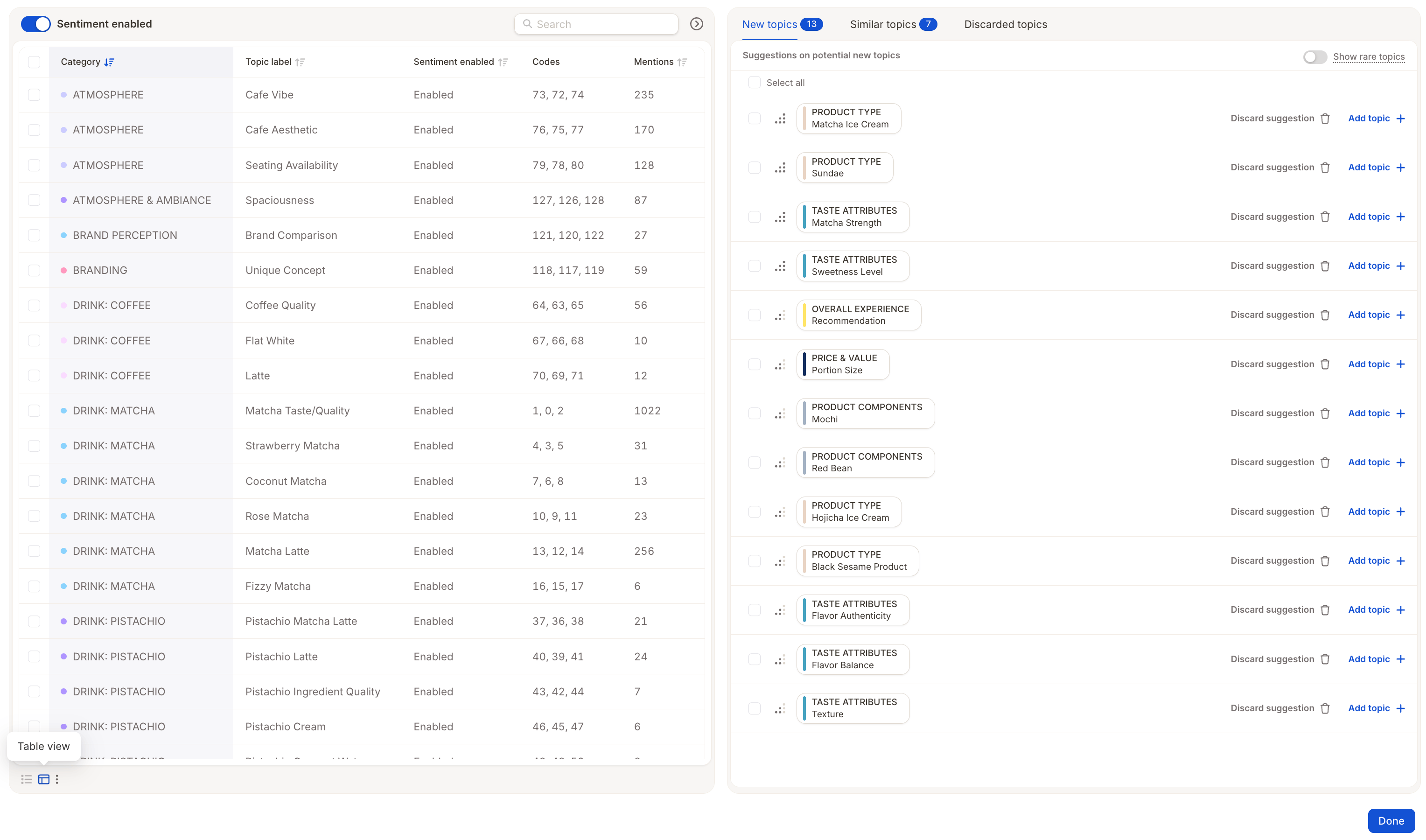Screen dimensions: 1426x840
Task: Click trash icon for Recommendation suggestion
Action: pyautogui.click(x=1325, y=315)
